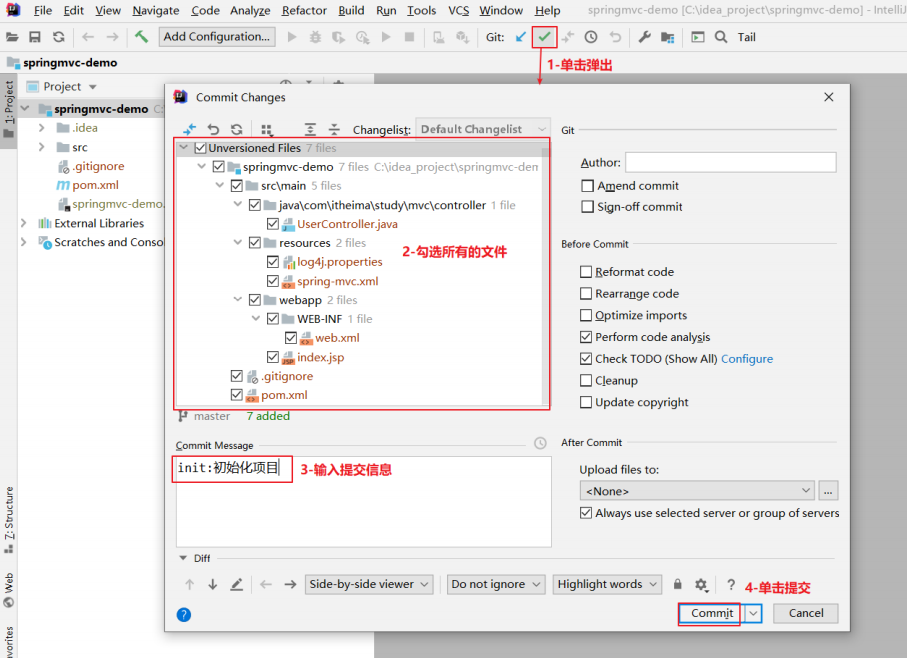Collapse the resources folder in changes tree
The image size is (907, 658).
click(237, 243)
